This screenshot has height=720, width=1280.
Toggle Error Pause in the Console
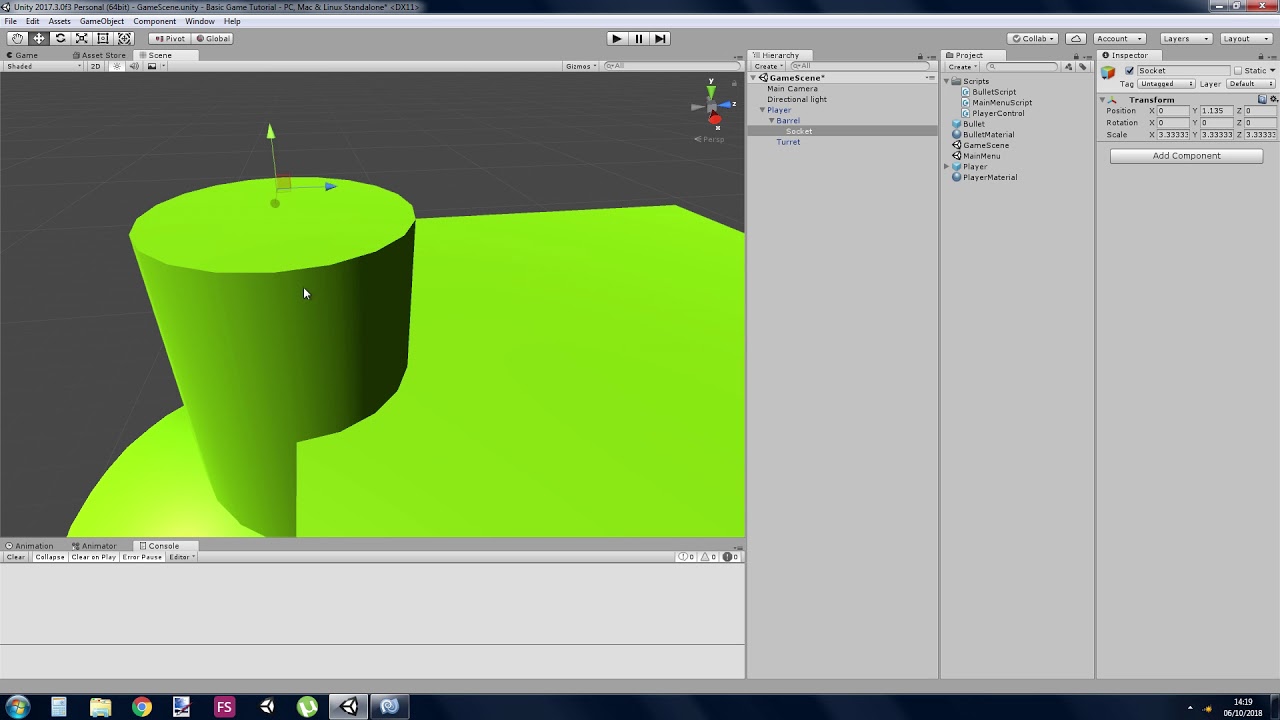point(142,557)
